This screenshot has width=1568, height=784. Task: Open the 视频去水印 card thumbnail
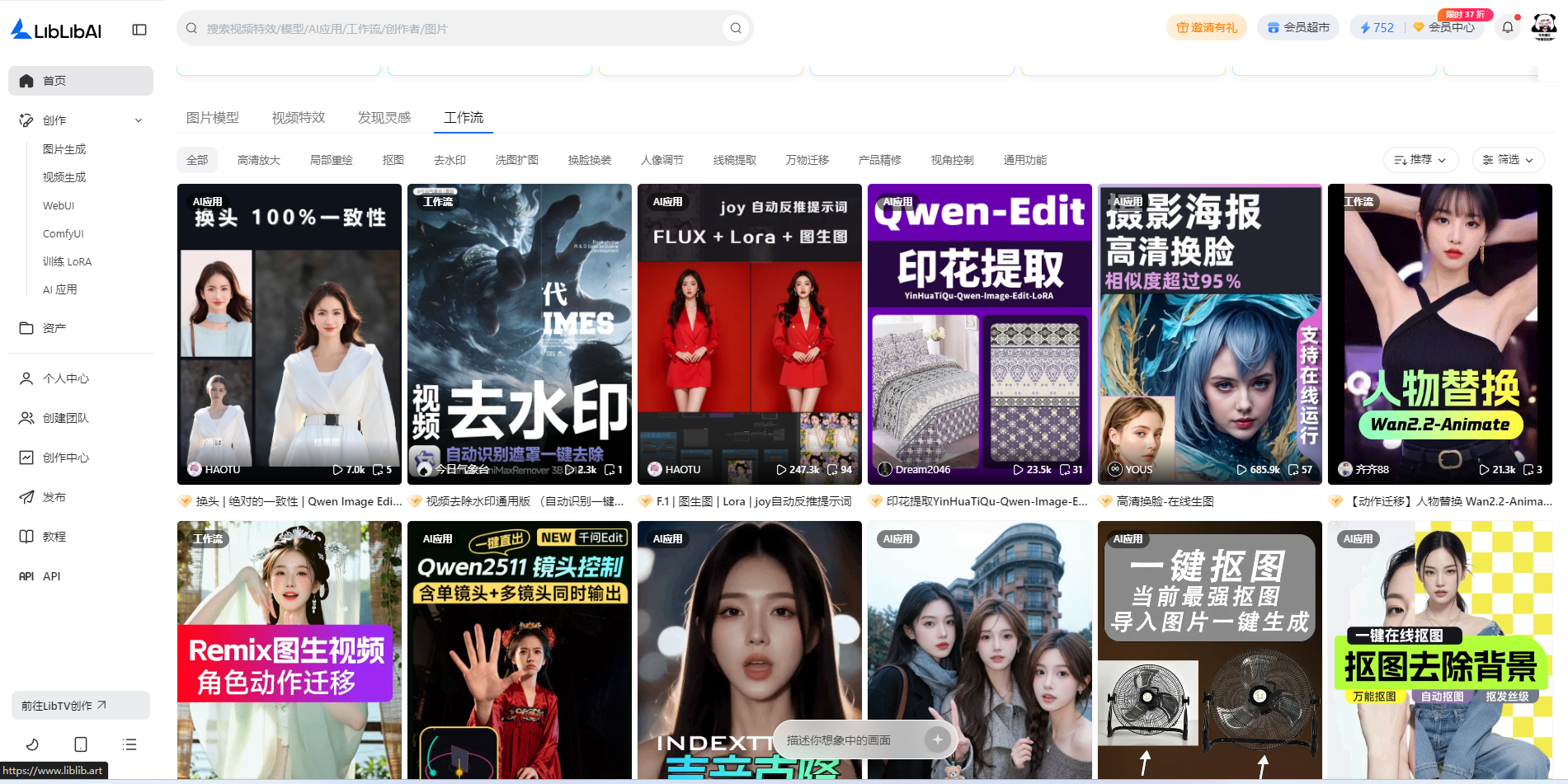coord(520,334)
